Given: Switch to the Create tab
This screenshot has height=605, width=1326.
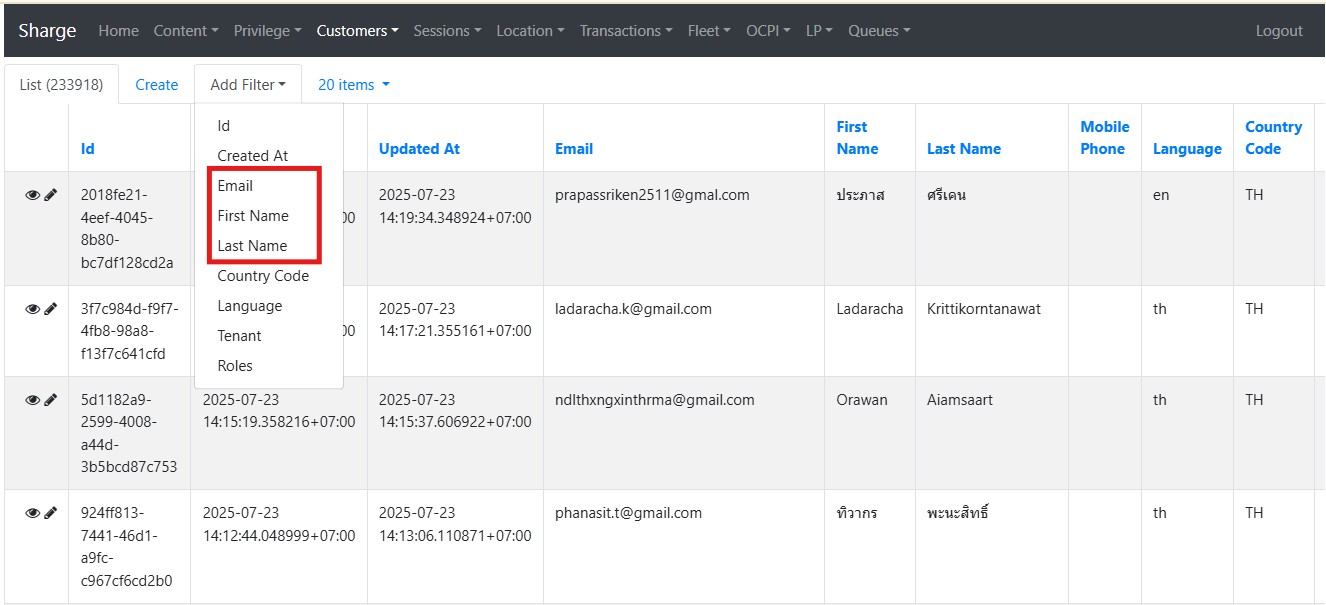Looking at the screenshot, I should 156,85.
